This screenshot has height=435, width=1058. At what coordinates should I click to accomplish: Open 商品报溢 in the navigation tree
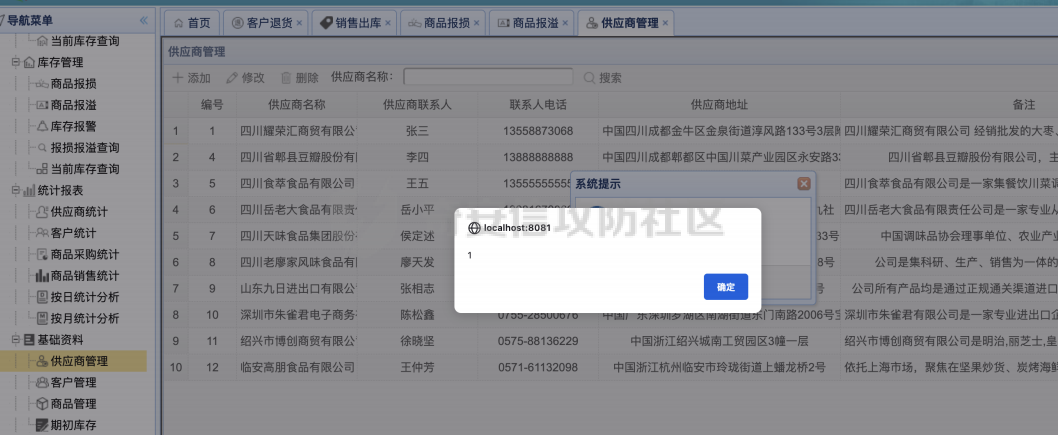click(74, 105)
